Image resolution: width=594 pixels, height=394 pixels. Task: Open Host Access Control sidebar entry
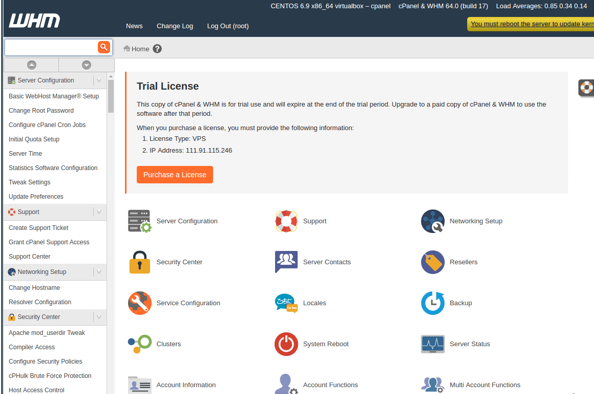coord(36,390)
